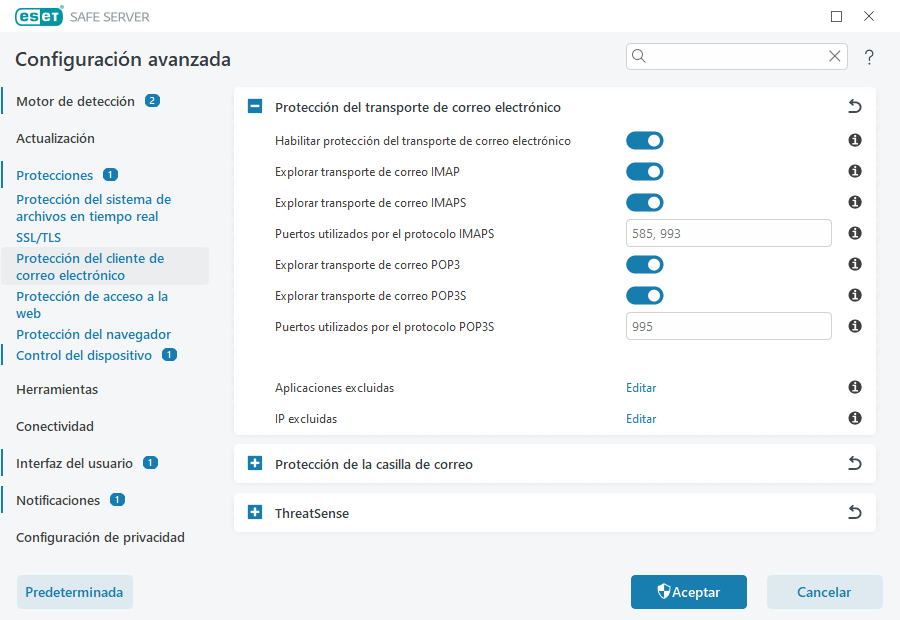
Task: Click the revert arrow on the transport protection section
Action: tap(854, 106)
